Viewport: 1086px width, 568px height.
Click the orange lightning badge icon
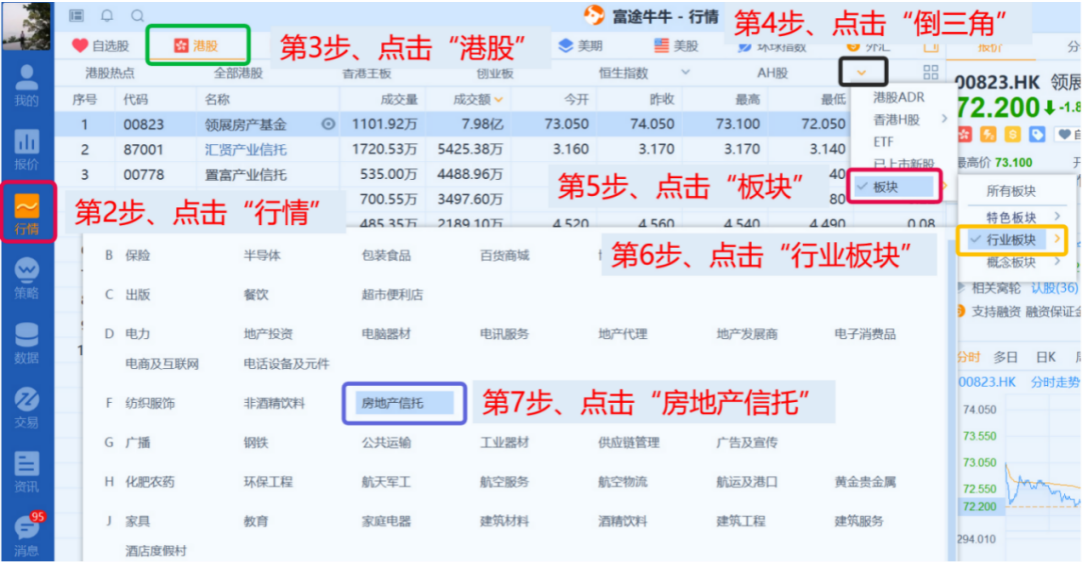pos(988,134)
